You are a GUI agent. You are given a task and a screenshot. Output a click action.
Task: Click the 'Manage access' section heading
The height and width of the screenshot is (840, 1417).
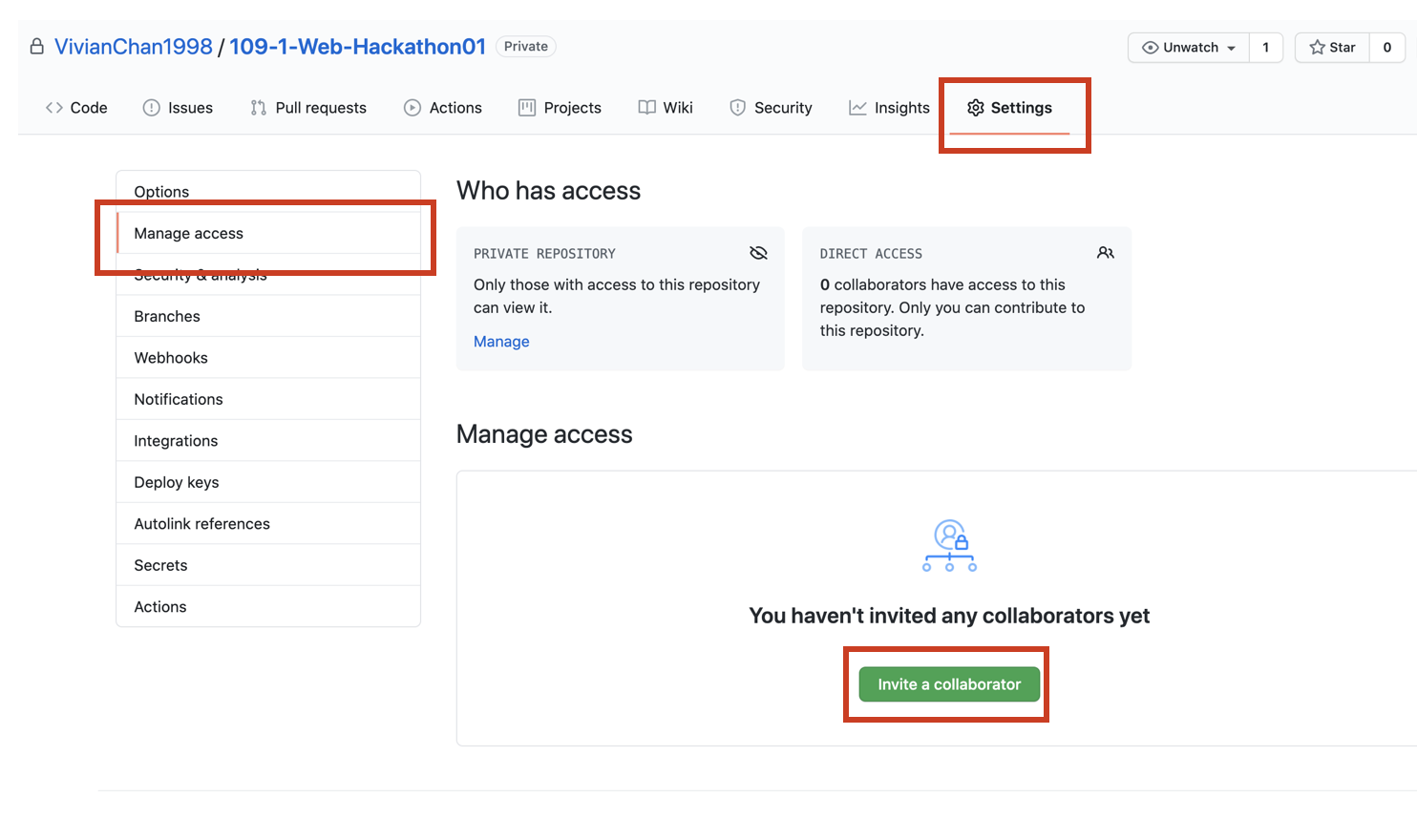544,434
